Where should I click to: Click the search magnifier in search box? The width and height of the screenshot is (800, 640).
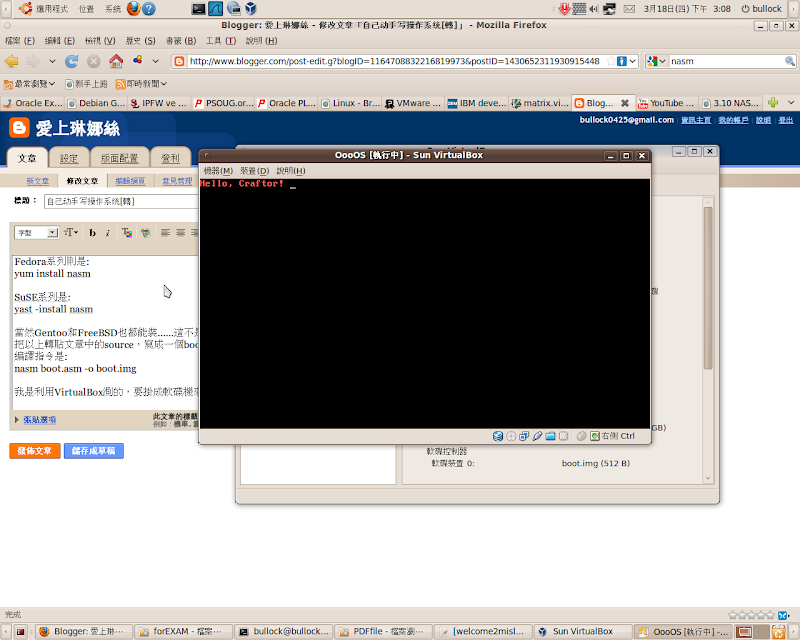[789, 61]
